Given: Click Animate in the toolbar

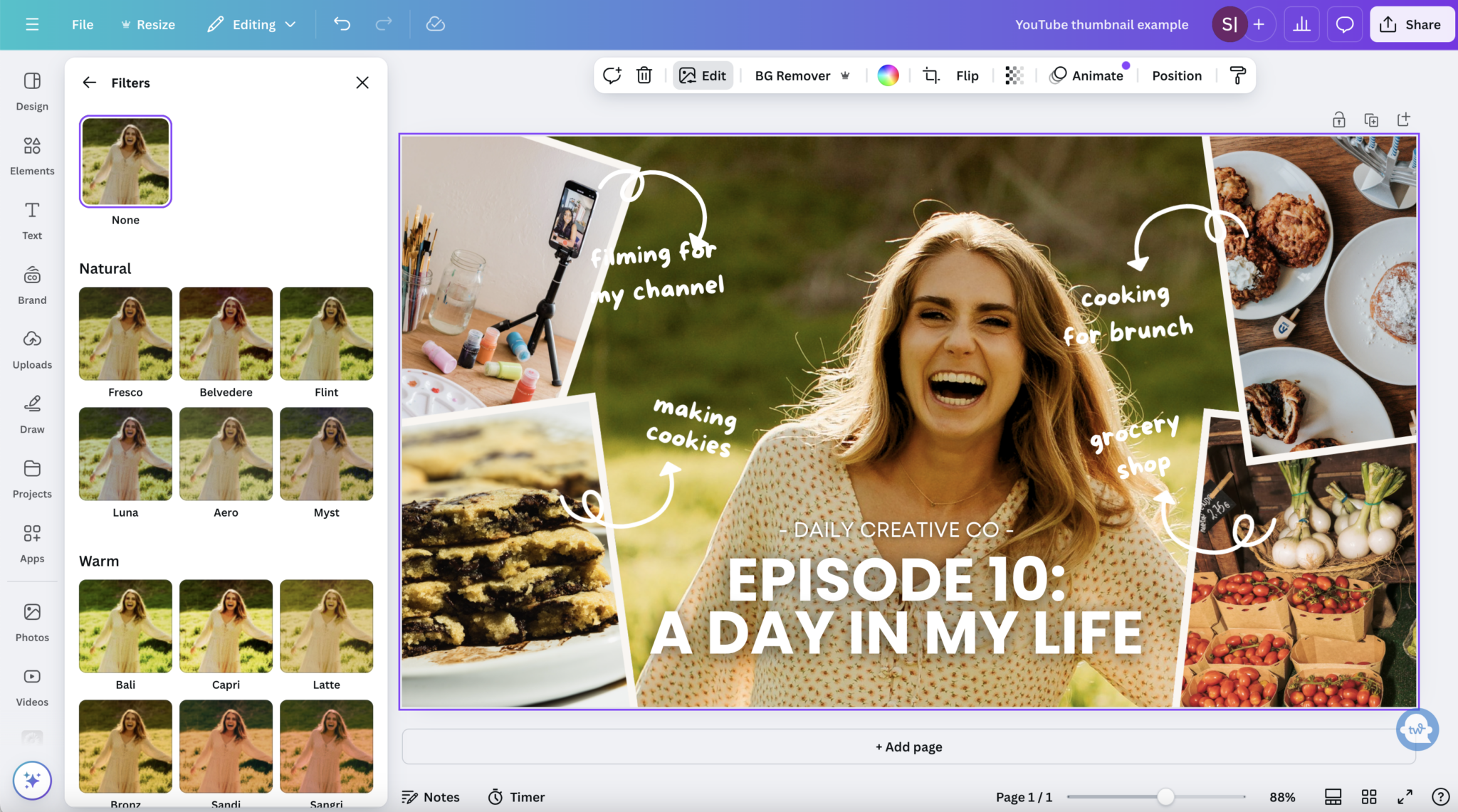Looking at the screenshot, I should pos(1087,75).
